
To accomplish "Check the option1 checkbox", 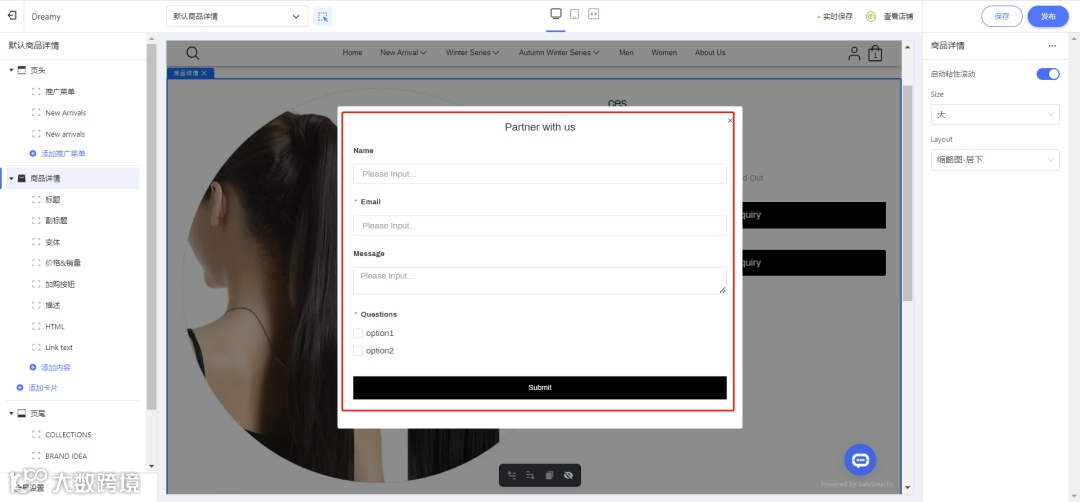I will click(357, 333).
